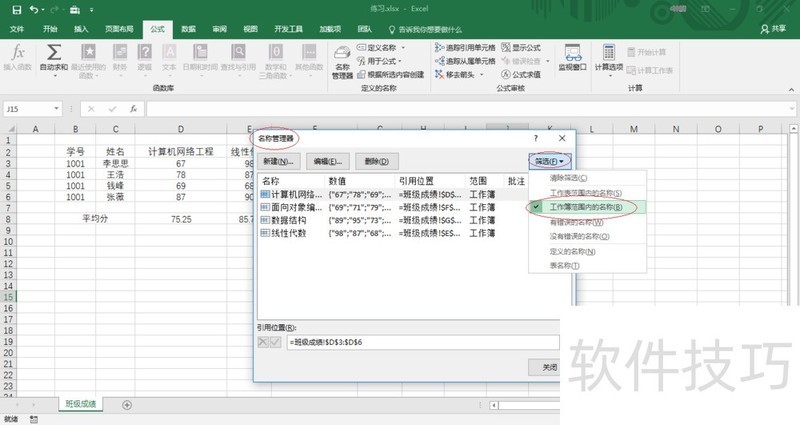The image size is (800, 425).
Task: Click Delete button in Name Manager
Action: pos(377,161)
